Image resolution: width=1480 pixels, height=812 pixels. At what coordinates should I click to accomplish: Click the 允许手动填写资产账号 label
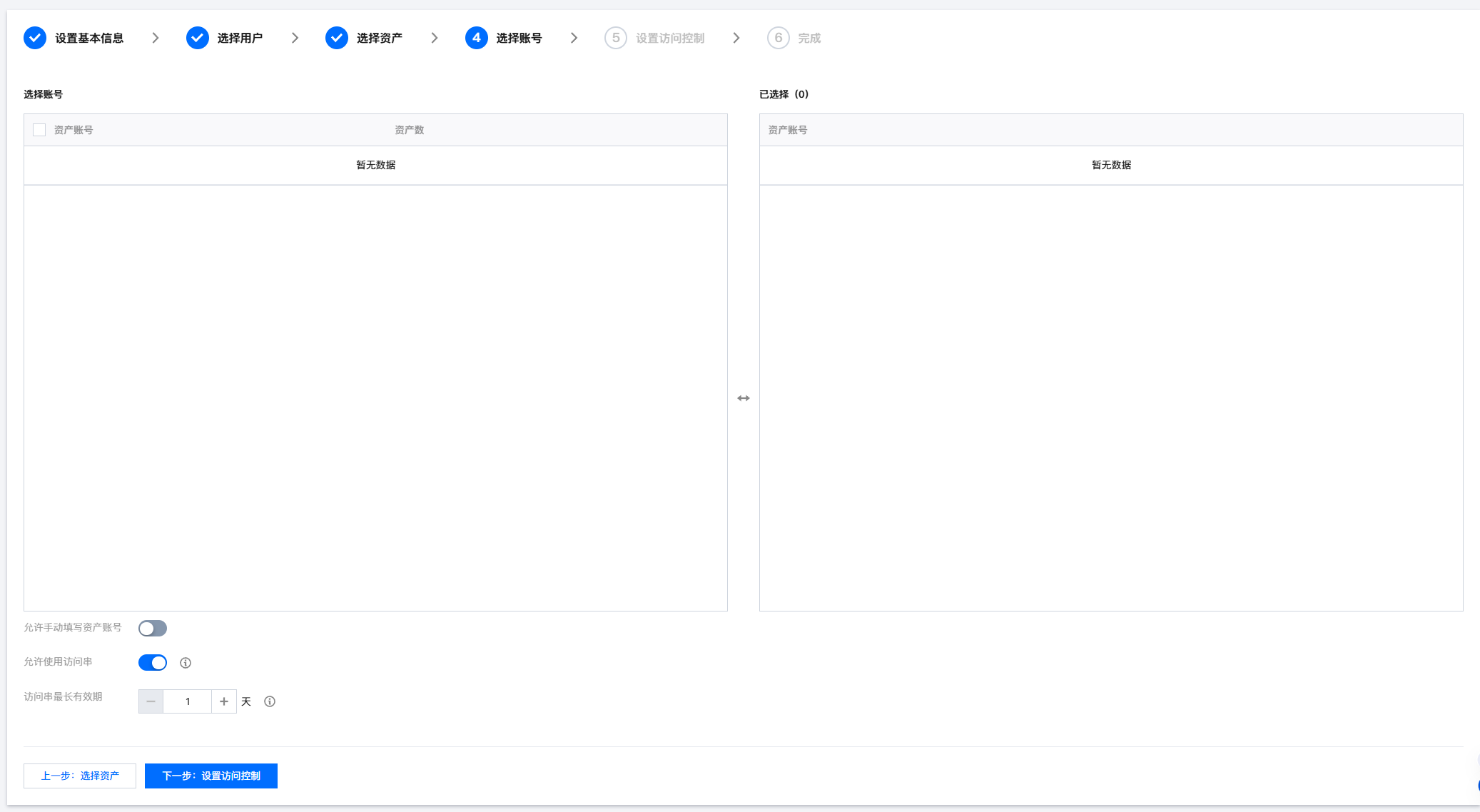73,627
